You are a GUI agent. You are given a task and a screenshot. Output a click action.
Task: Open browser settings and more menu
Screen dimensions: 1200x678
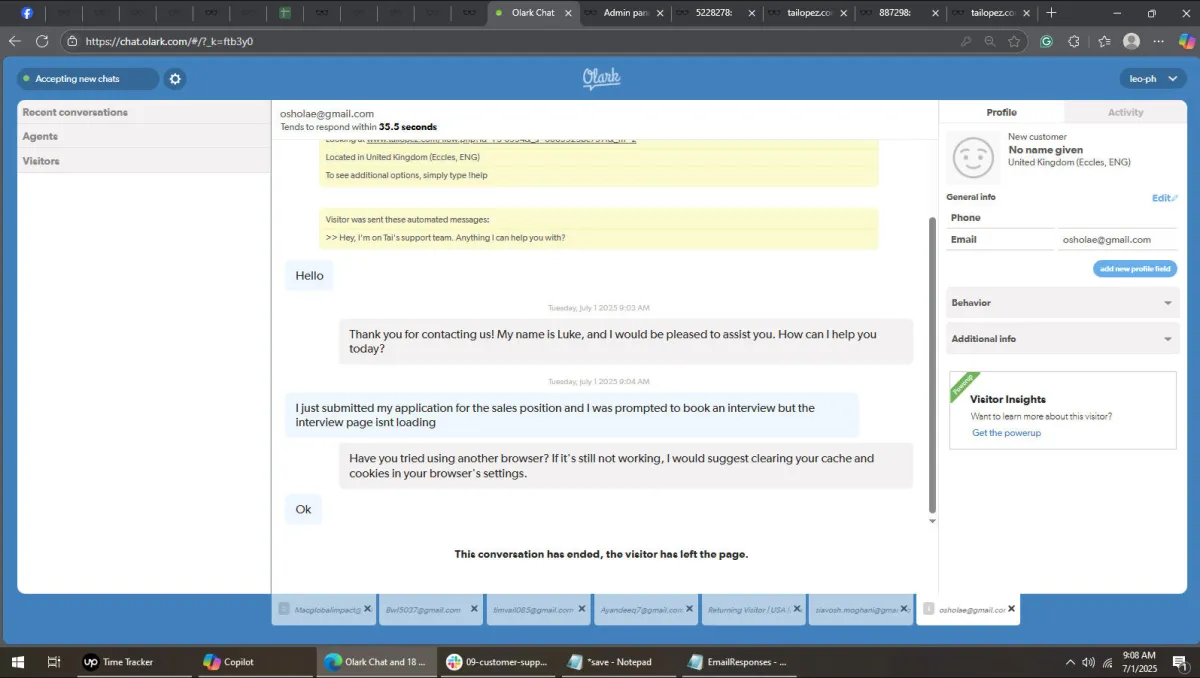(x=1158, y=41)
